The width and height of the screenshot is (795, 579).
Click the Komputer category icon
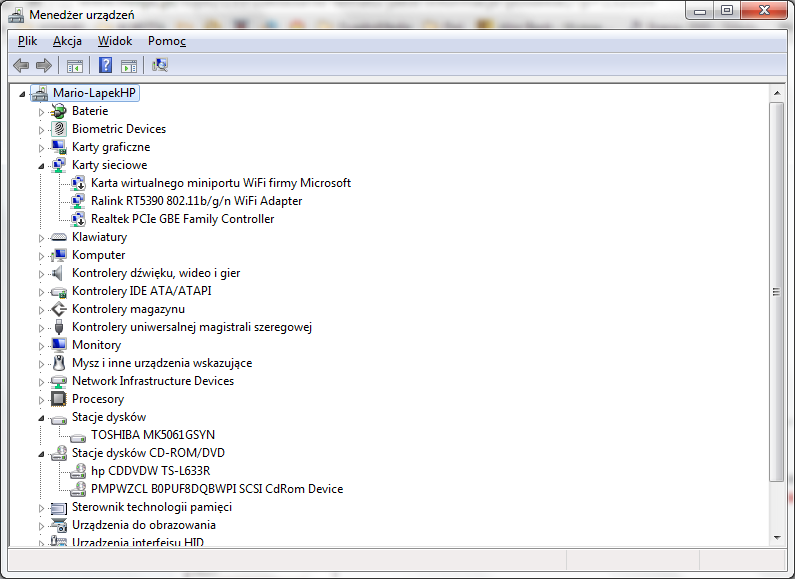click(59, 255)
